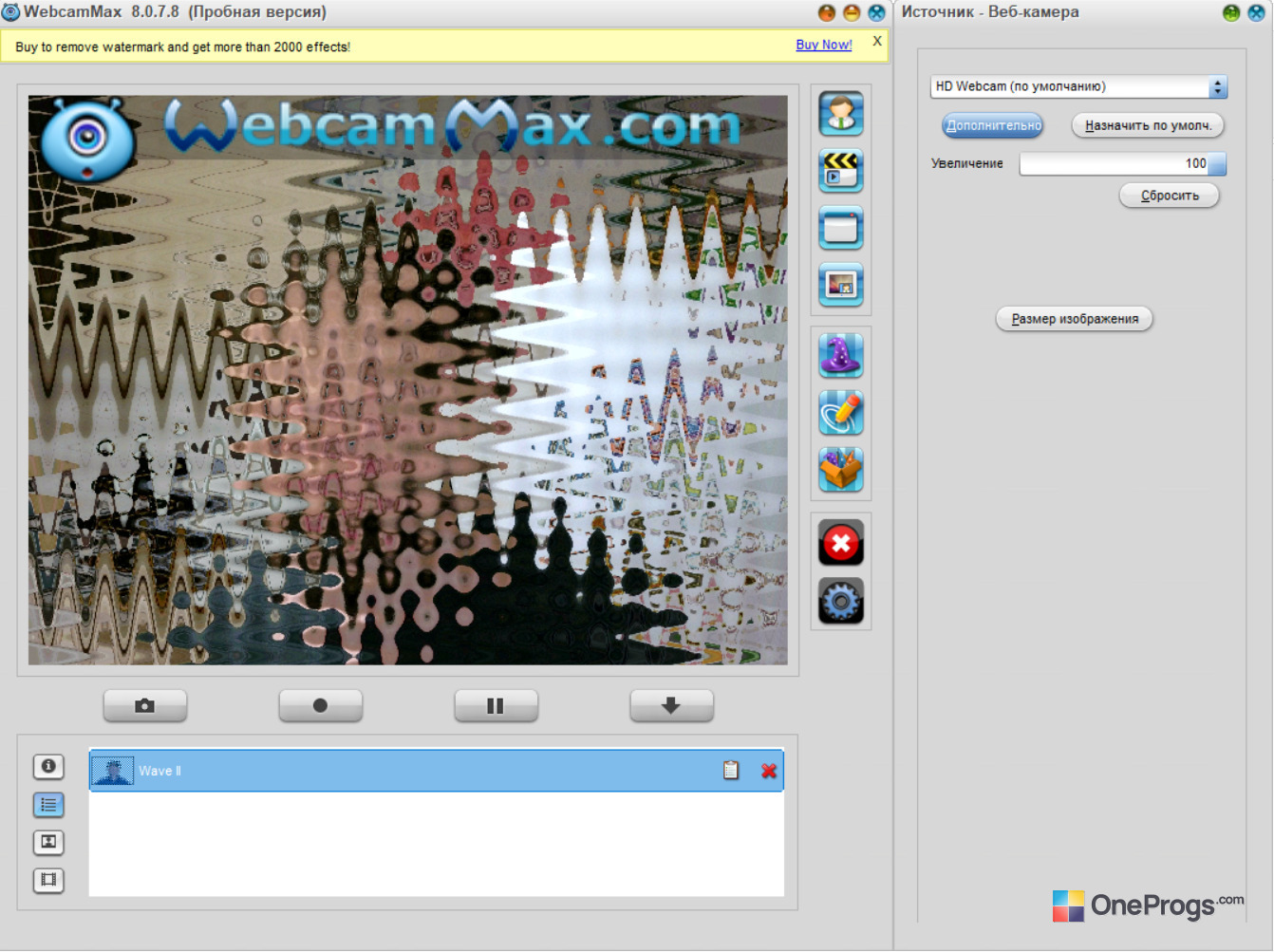Expand the HD Webcam source dropdown
The height and width of the screenshot is (952, 1274).
point(1218,86)
